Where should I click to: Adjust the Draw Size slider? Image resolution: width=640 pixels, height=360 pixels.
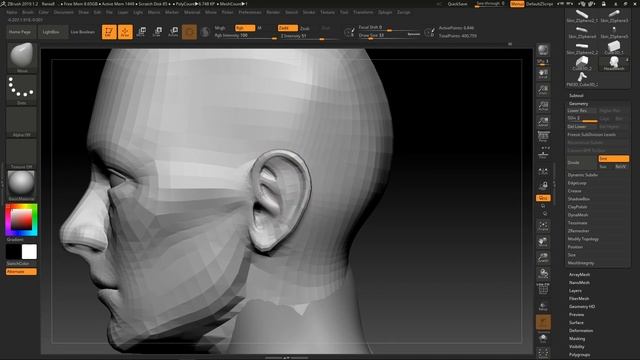tap(389, 36)
